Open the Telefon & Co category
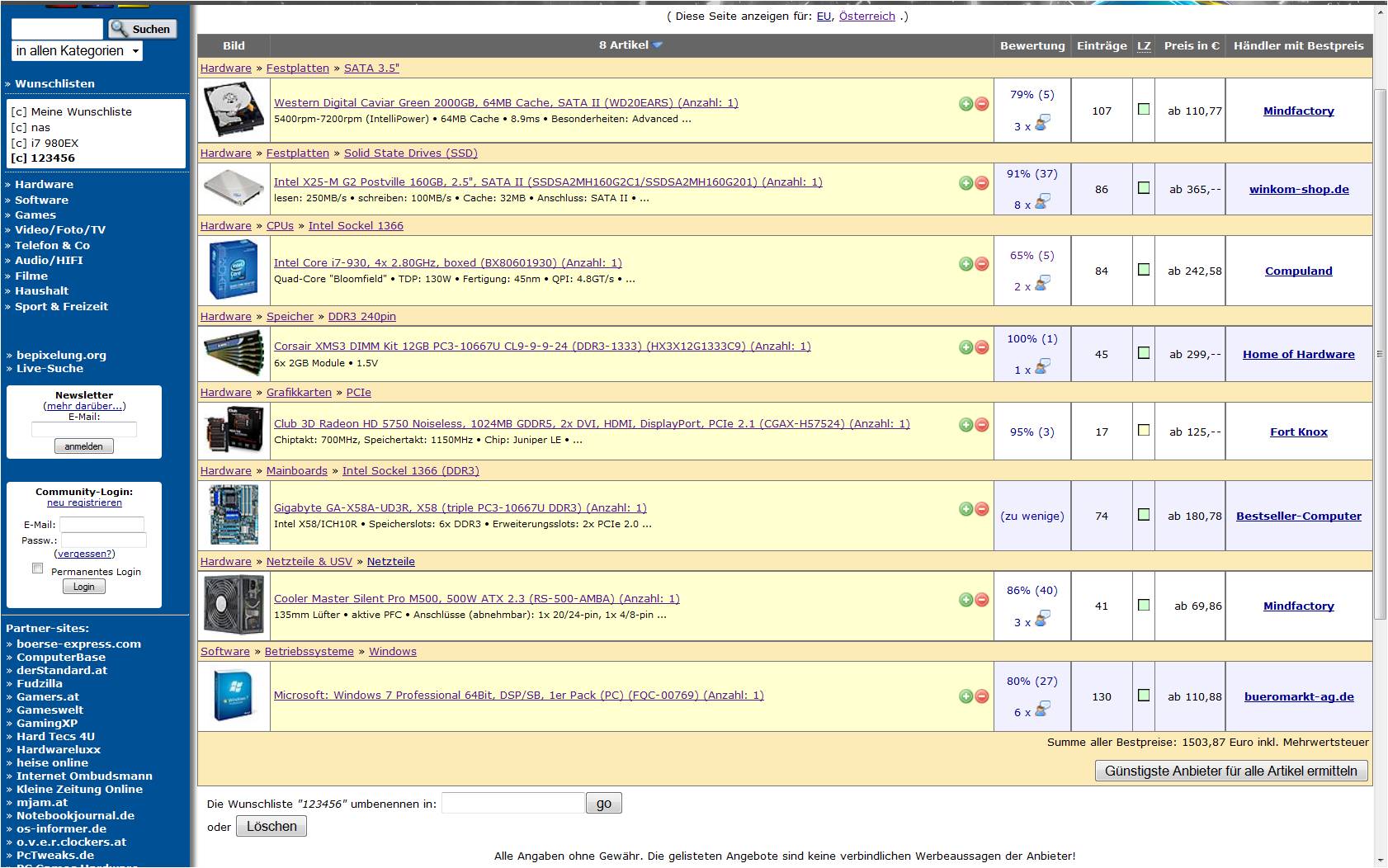 (52, 246)
